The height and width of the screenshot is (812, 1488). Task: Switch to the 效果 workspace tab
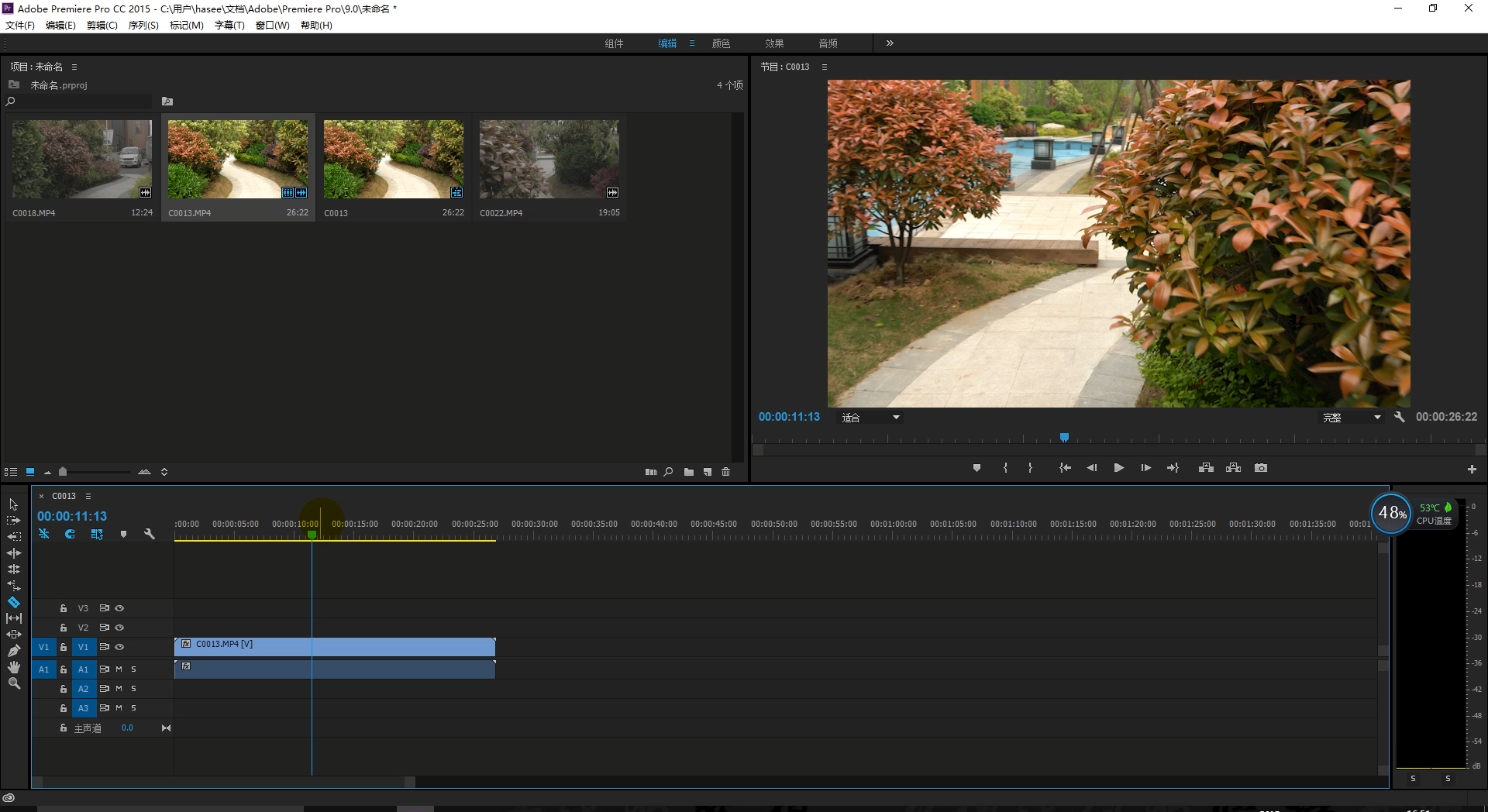tap(774, 43)
